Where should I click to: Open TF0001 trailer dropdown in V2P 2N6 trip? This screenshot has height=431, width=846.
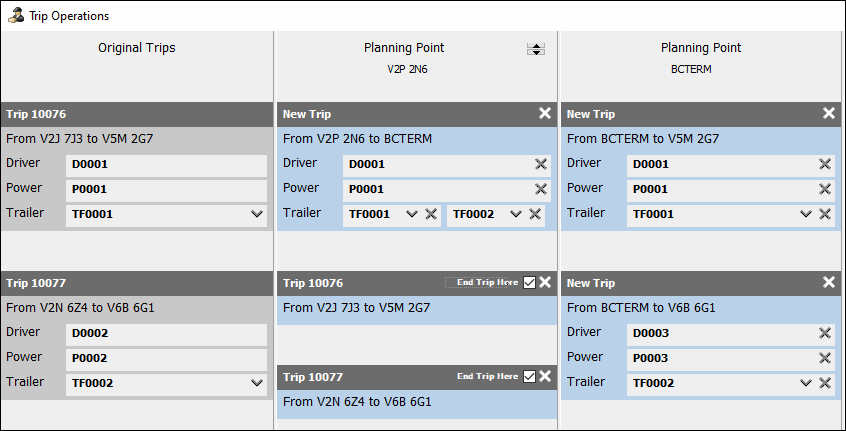point(412,214)
